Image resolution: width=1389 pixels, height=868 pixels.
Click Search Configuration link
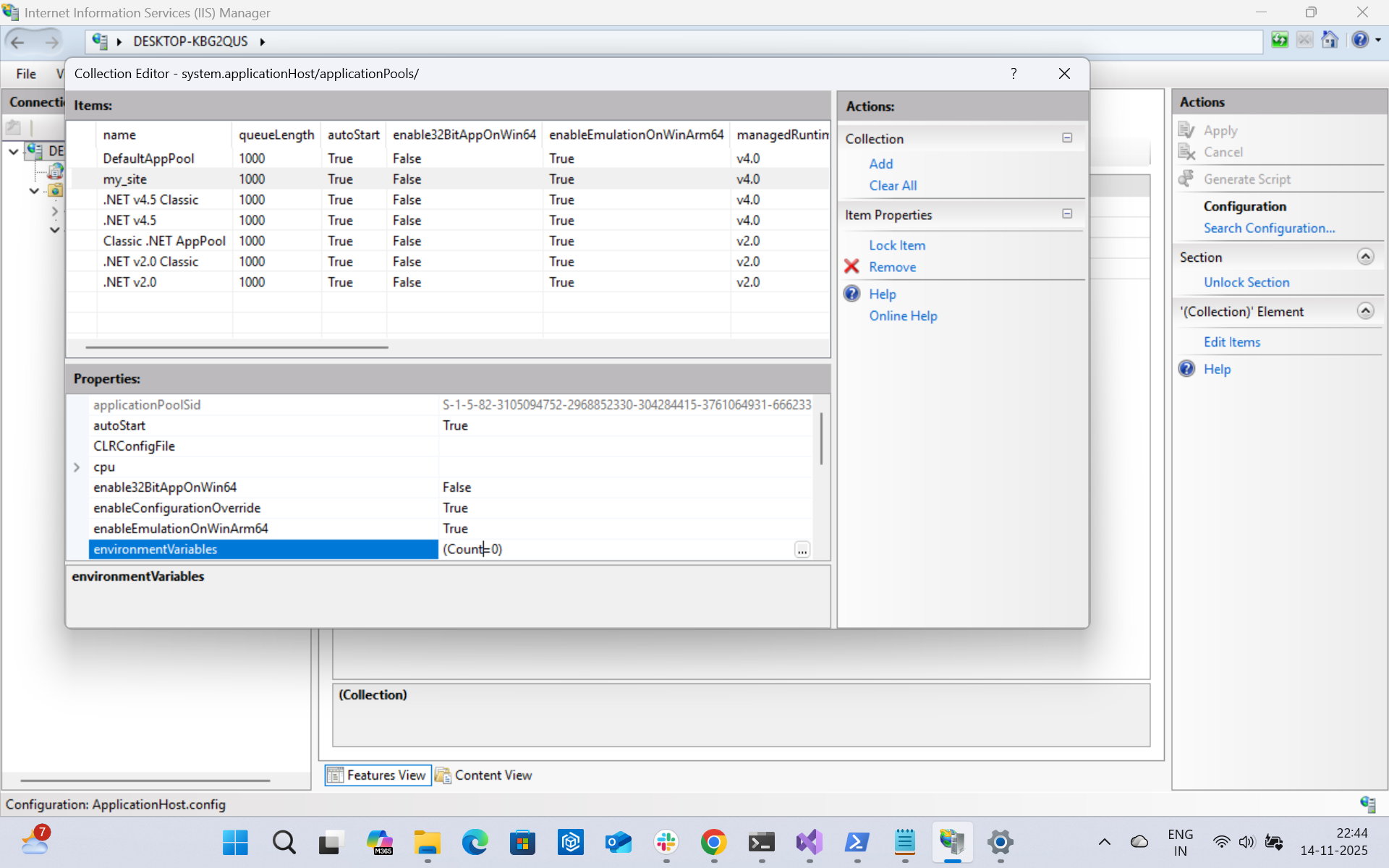click(1269, 229)
